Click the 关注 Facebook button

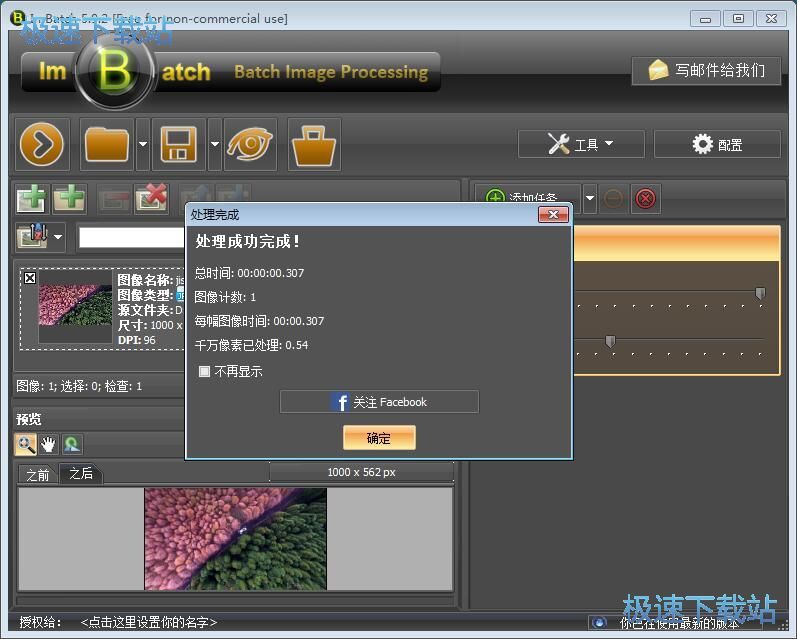379,402
